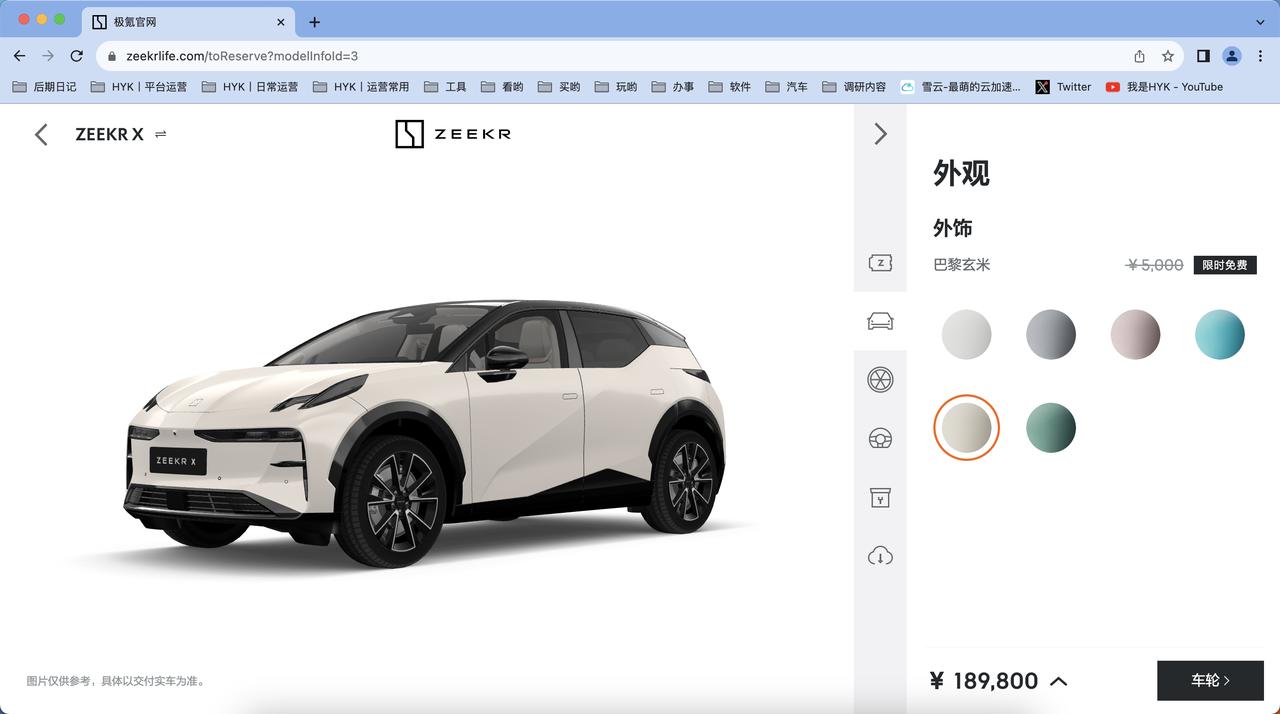Go back using the left chevron beside ZEEKR X

(41, 134)
